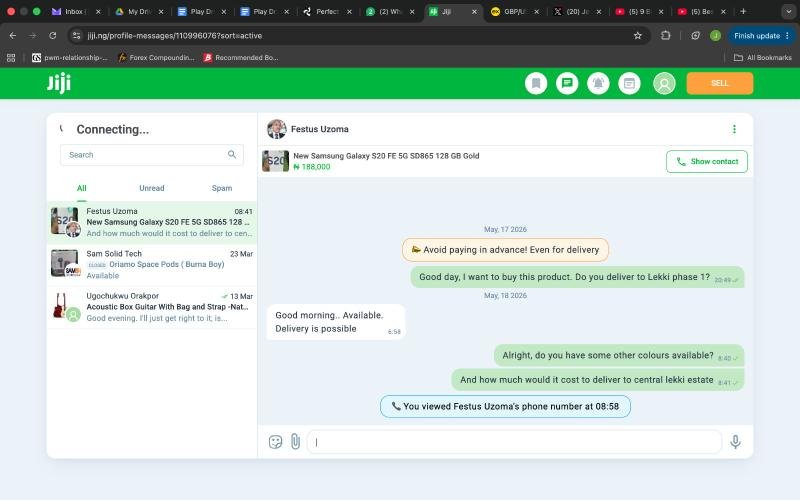800x500 pixels.
Task: Click the Avoid paying in advance notice
Action: [505, 249]
